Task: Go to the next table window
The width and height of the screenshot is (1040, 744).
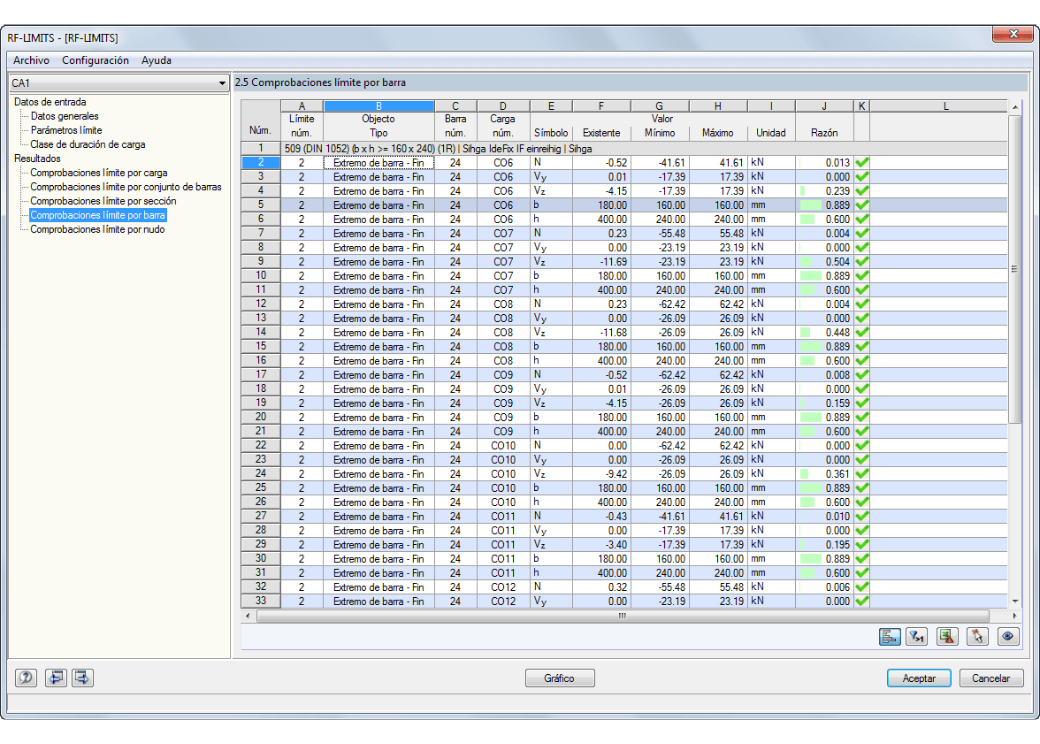Action: pyautogui.click(x=82, y=678)
